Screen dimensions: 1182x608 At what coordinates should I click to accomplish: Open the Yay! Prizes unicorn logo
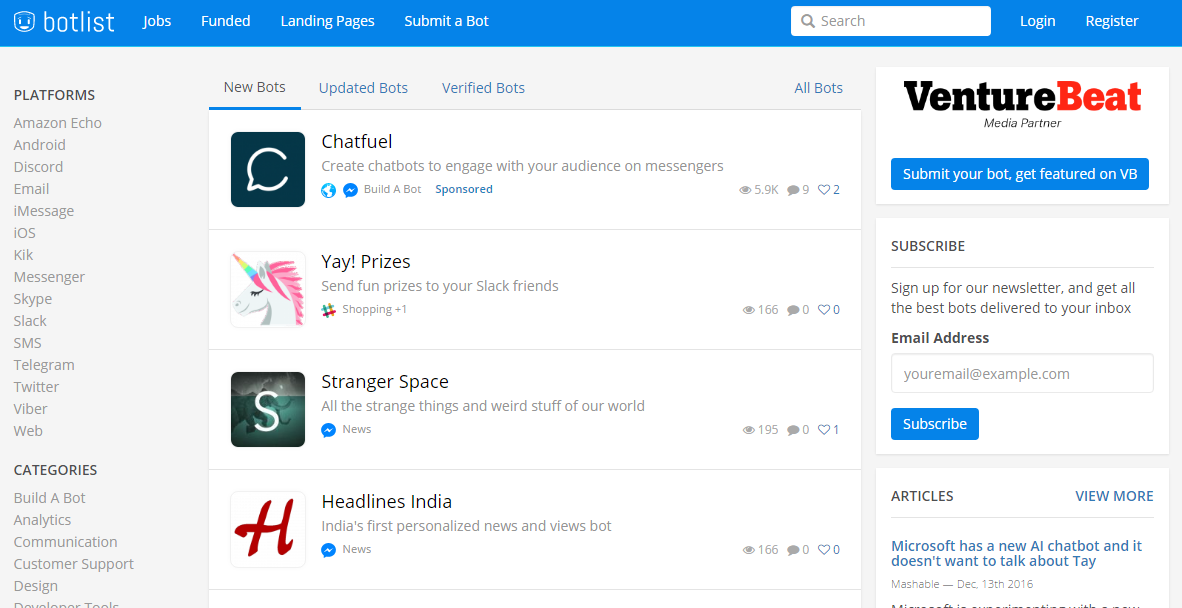coord(268,289)
